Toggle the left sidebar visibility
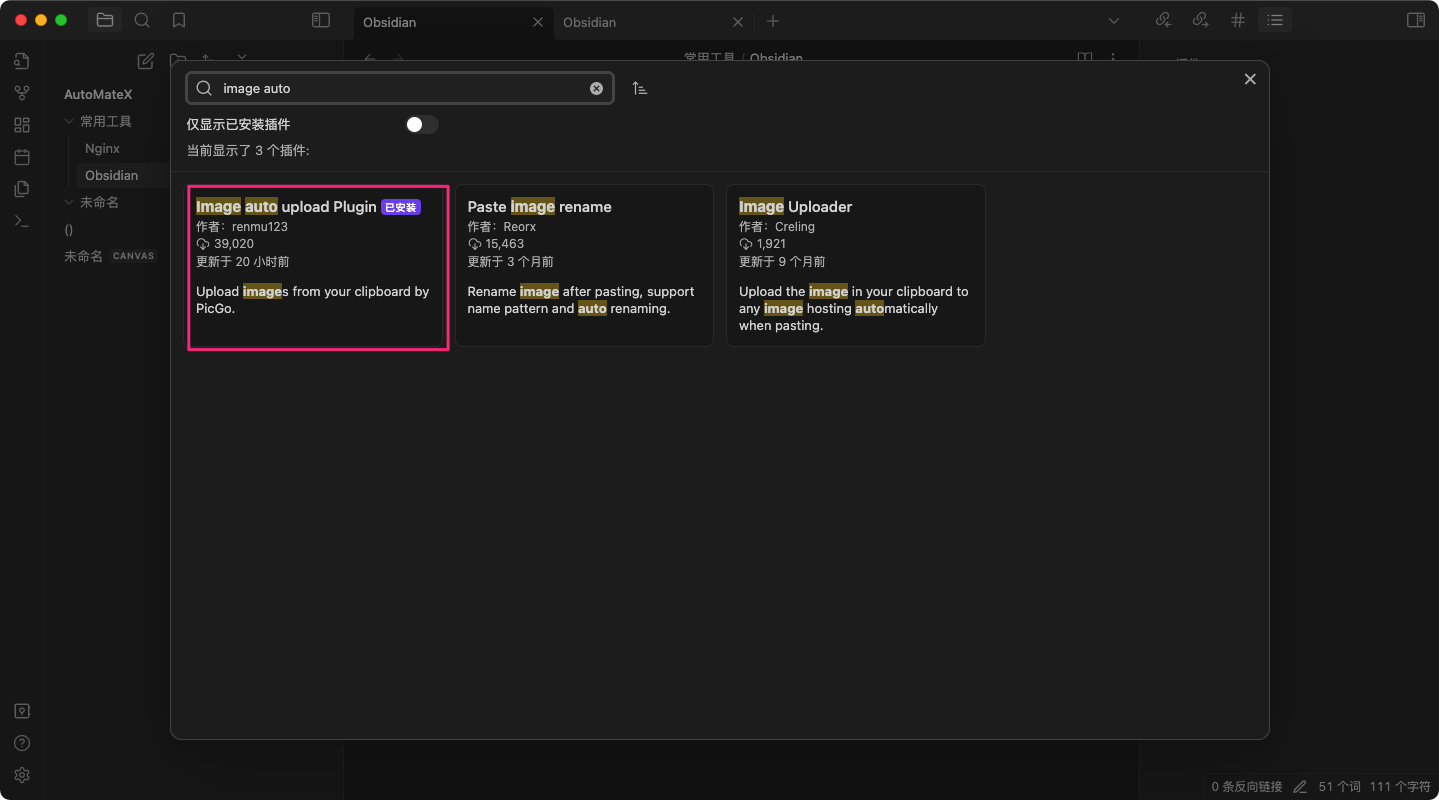The height and width of the screenshot is (800, 1439). 321,20
